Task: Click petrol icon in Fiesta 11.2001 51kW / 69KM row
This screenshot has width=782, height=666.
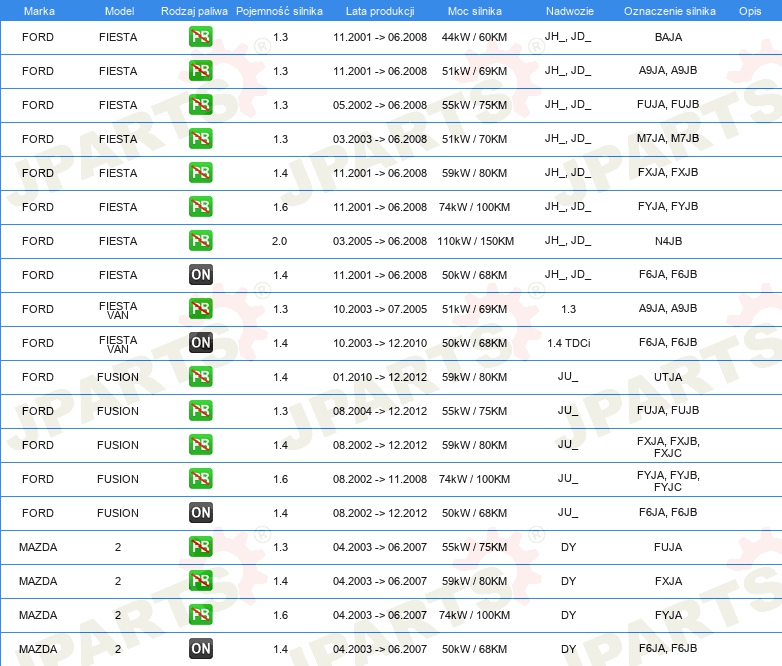Action: point(200,71)
